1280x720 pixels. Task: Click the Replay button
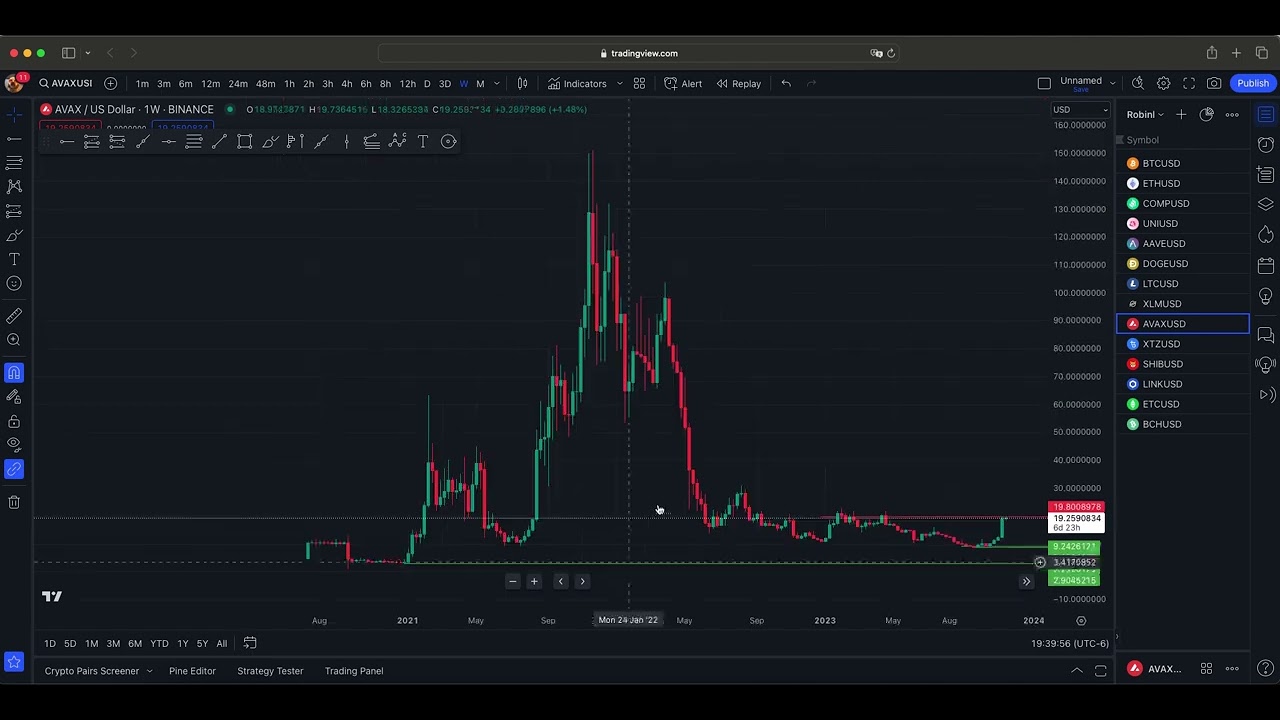(738, 84)
